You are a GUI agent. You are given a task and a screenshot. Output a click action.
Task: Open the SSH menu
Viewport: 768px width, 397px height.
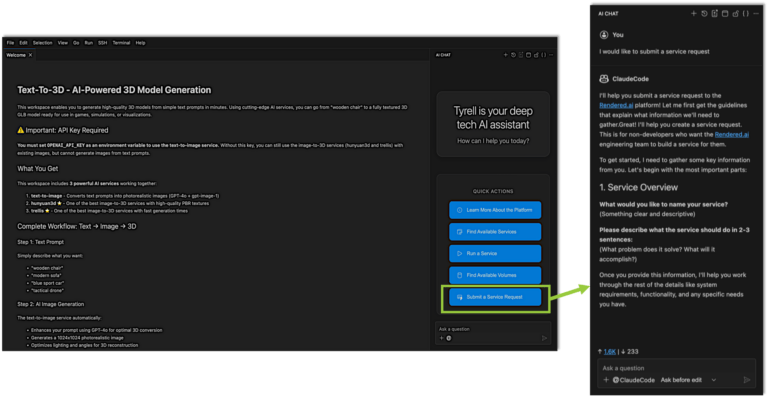coord(102,43)
